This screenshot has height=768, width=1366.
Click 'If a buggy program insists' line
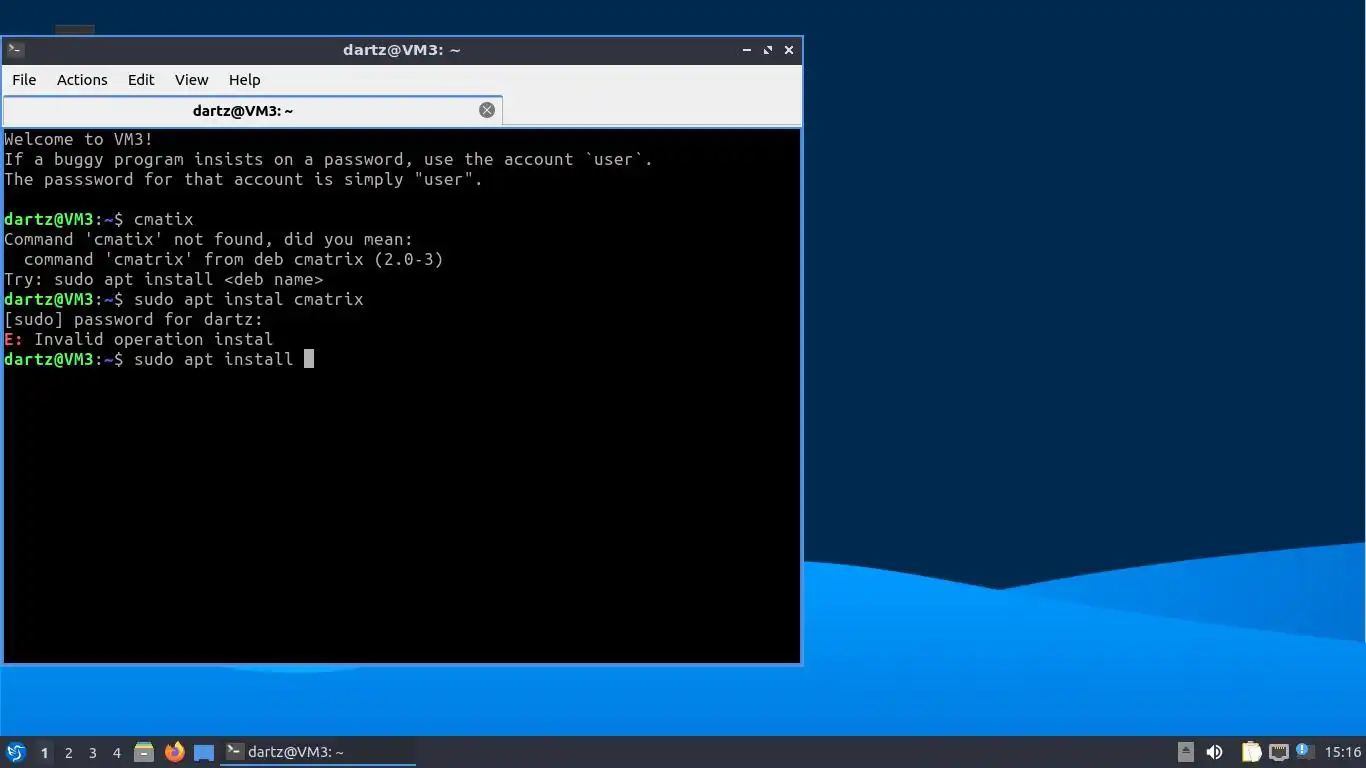point(329,159)
